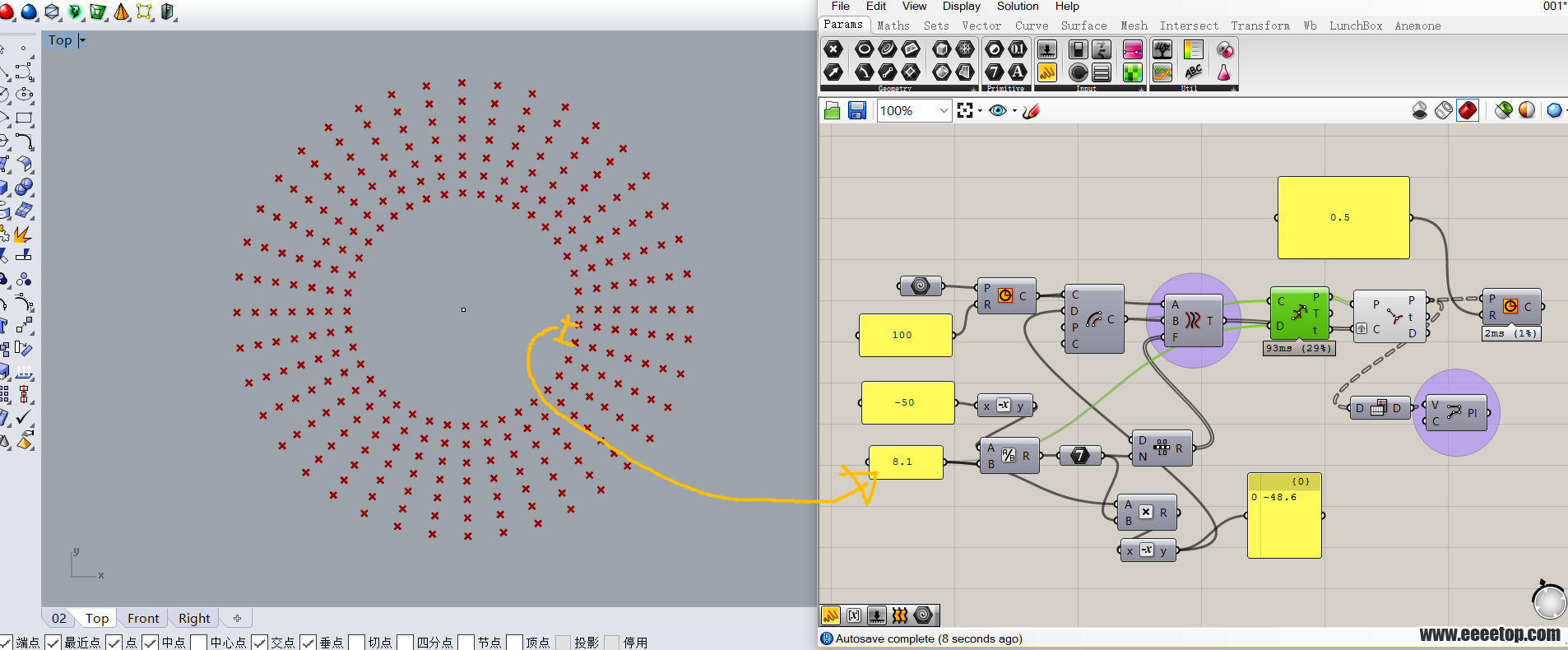Screen dimensions: 1568x650
Task: Select the Control Knob input icon
Action: click(x=1079, y=72)
